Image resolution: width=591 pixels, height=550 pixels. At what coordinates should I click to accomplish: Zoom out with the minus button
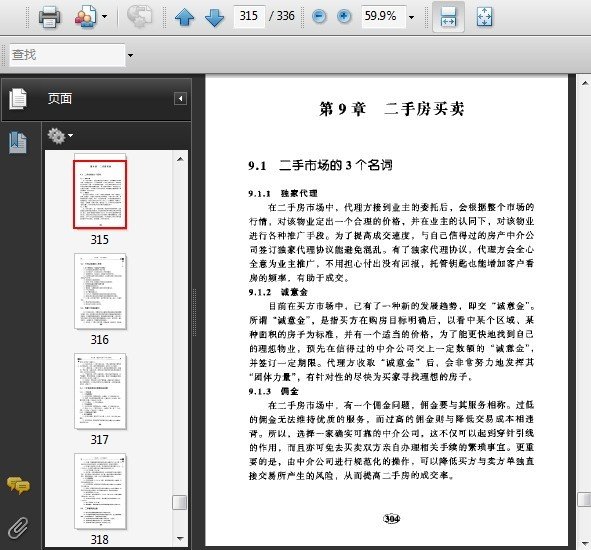[319, 16]
